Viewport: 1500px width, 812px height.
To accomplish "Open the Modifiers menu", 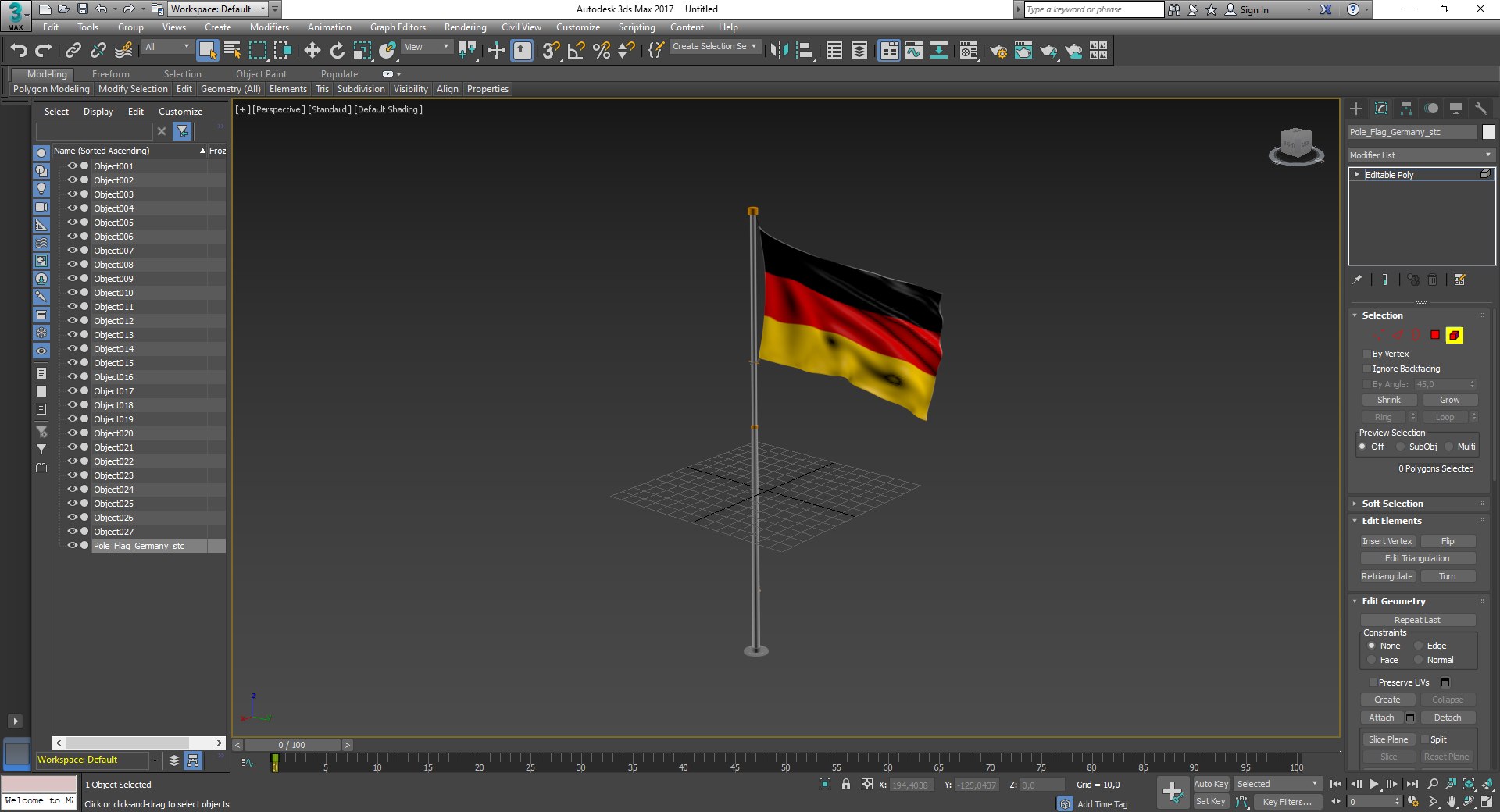I will 270,27.
